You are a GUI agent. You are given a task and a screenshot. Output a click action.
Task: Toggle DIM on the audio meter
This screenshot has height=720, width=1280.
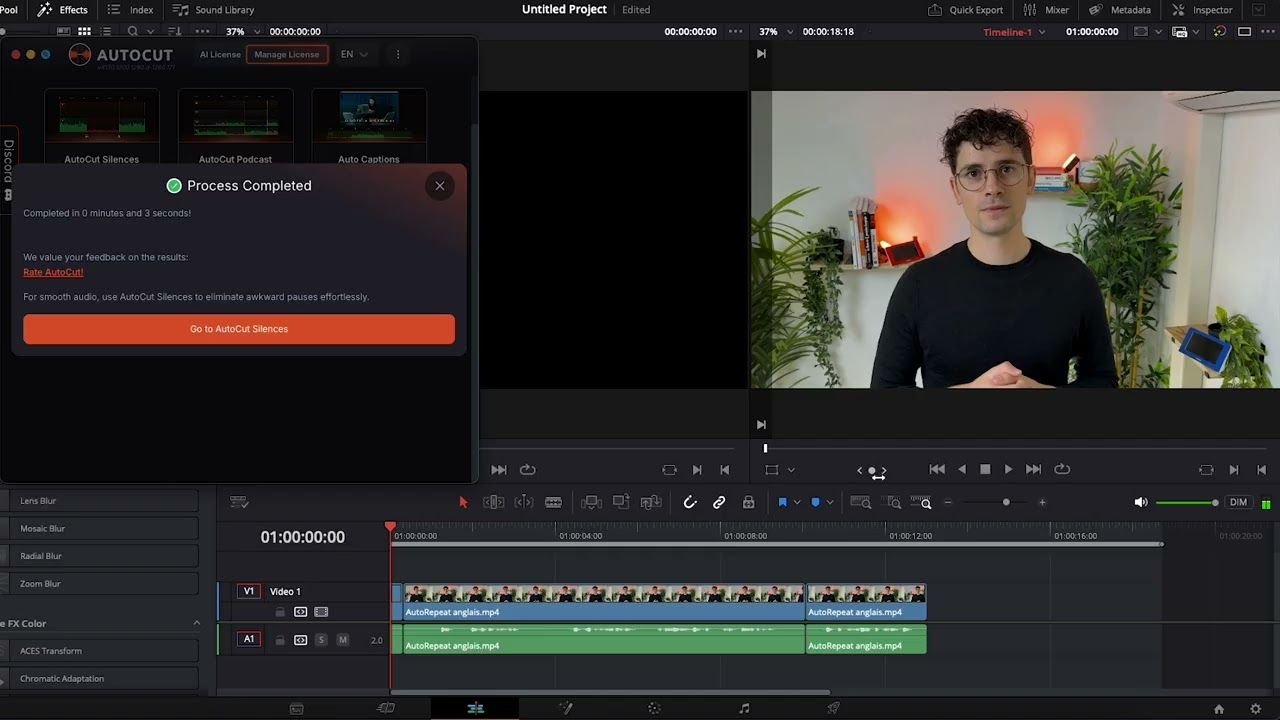1239,501
